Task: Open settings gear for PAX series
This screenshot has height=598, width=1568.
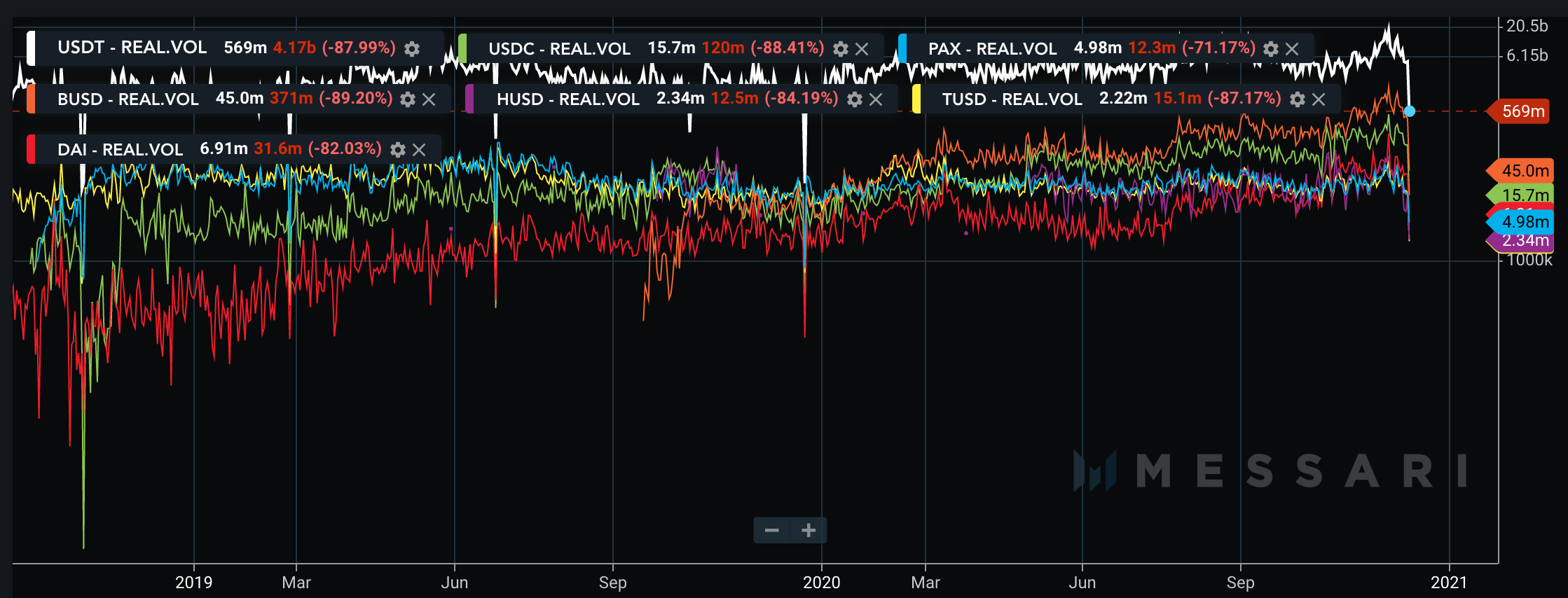Action: pyautogui.click(x=1270, y=49)
